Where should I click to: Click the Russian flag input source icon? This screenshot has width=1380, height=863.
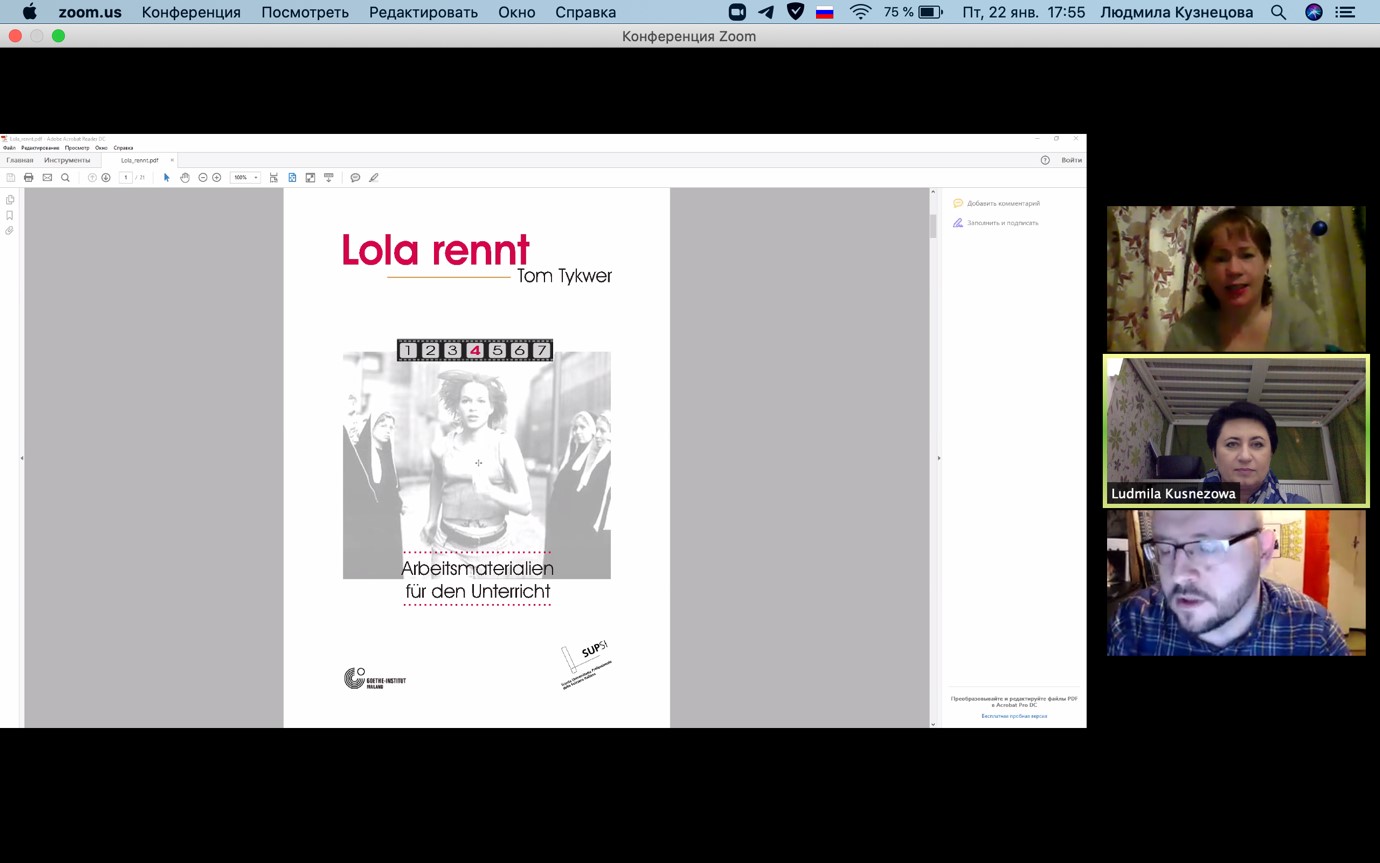(x=825, y=12)
